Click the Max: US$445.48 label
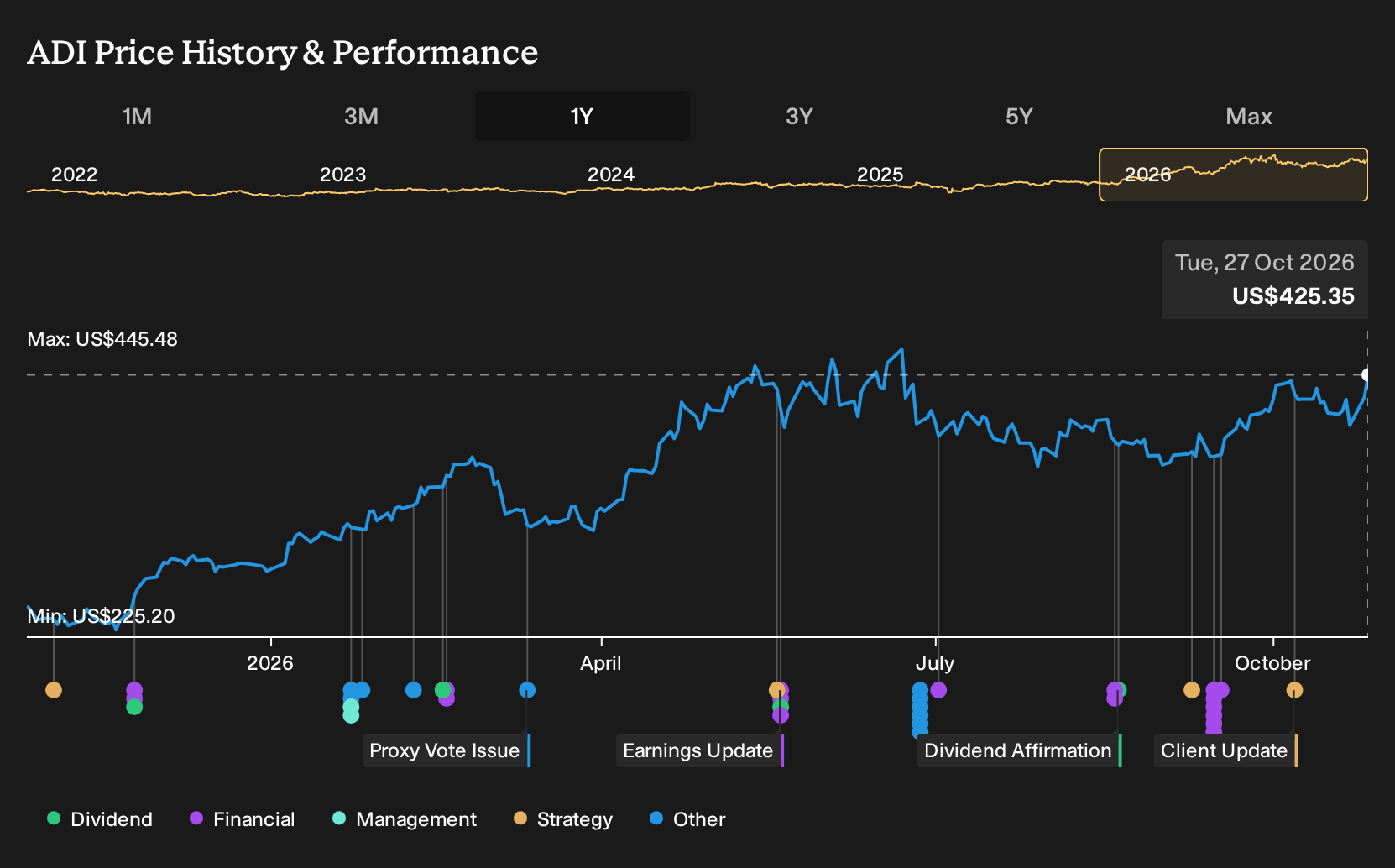The width and height of the screenshot is (1395, 868). pyautogui.click(x=102, y=339)
